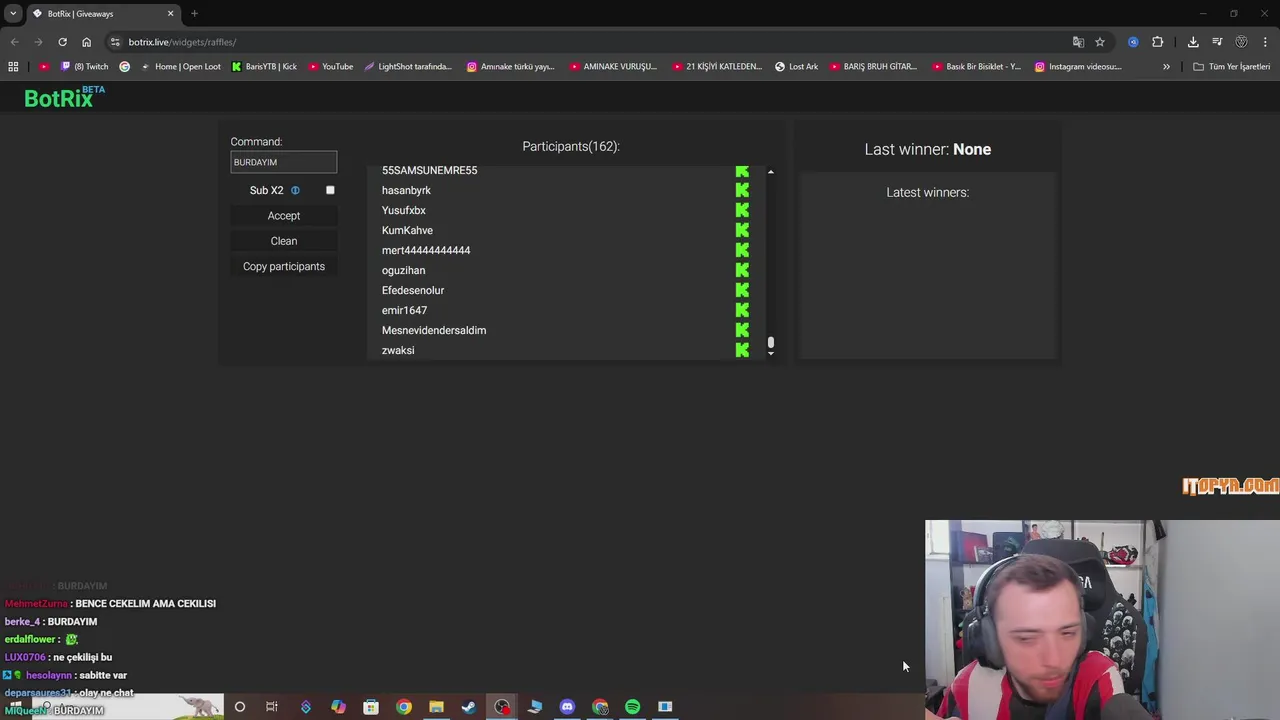Image resolution: width=1280 pixels, height=720 pixels.
Task: Open Discord from the taskbar
Action: tap(567, 707)
